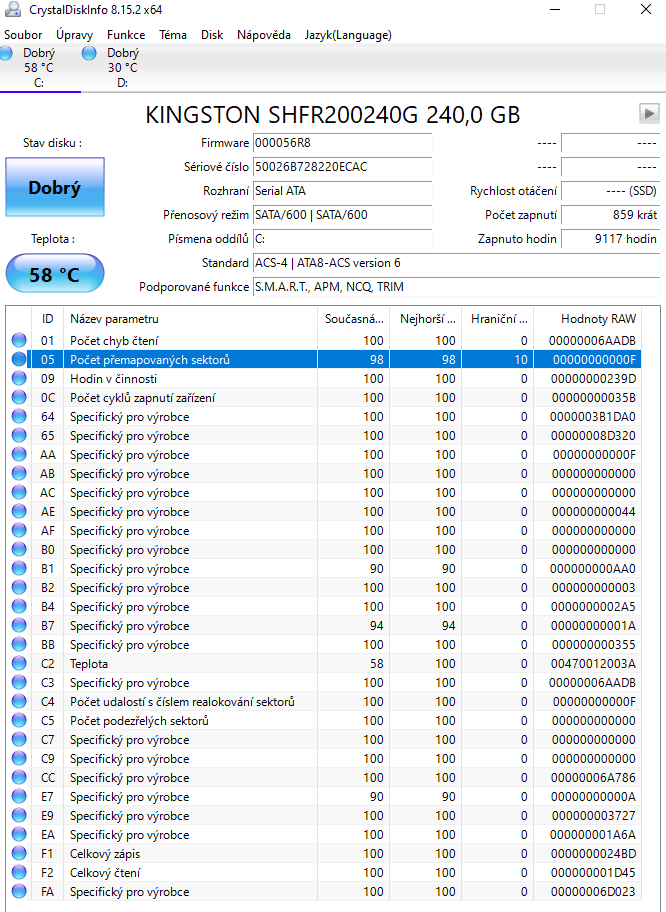
Task: Click status orb for Počet chyb čtení
Action: pyautogui.click(x=19, y=340)
